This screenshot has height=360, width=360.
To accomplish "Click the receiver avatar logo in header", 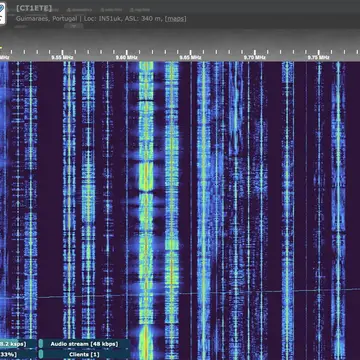I will click(3, 12).
